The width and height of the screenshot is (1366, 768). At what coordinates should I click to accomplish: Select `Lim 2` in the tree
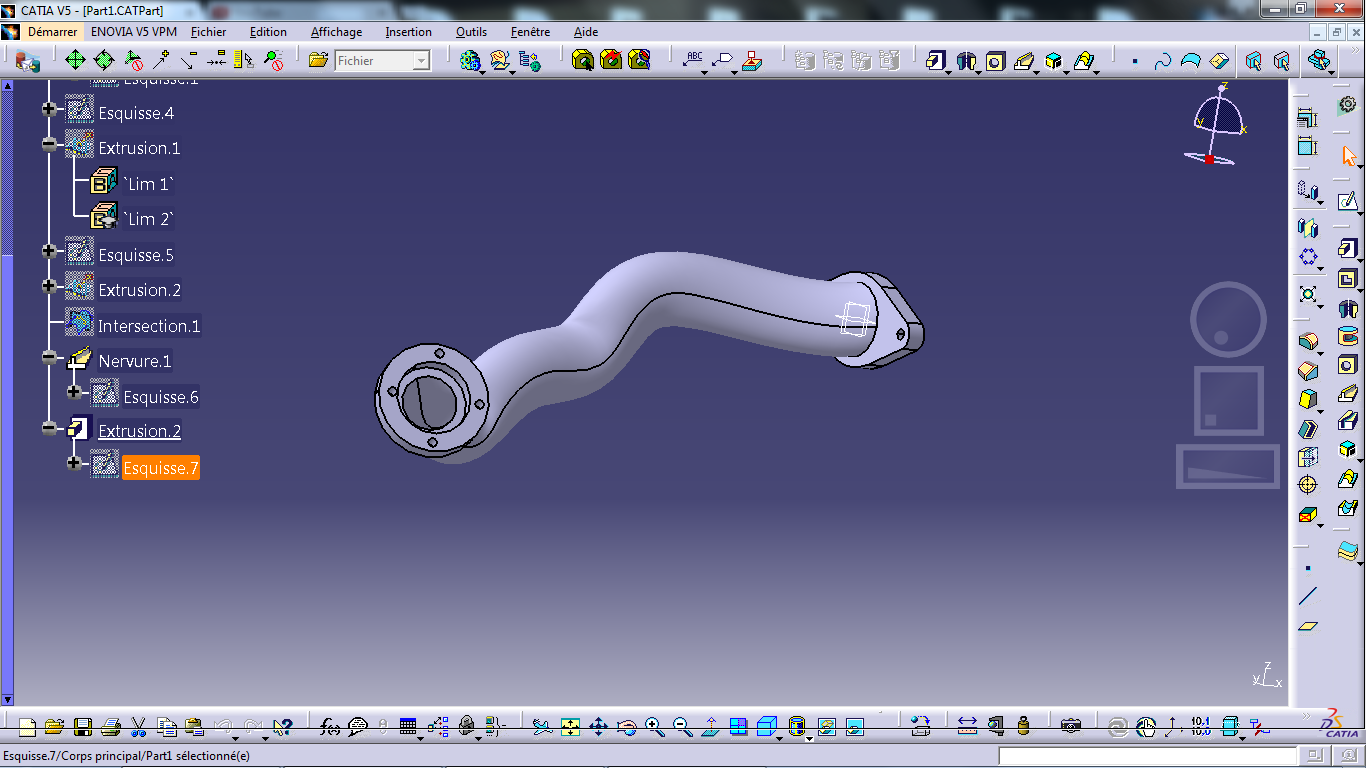point(148,219)
